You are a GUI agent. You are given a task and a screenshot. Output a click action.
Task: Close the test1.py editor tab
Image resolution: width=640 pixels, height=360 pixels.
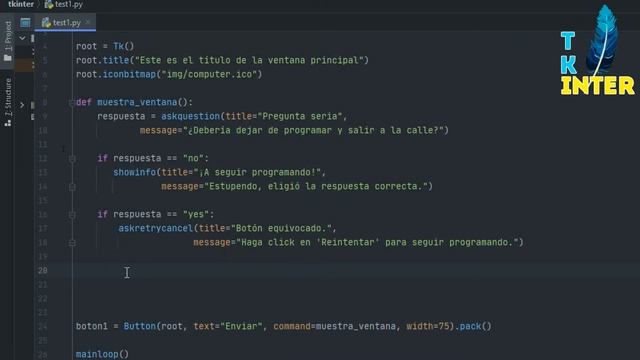click(x=88, y=22)
